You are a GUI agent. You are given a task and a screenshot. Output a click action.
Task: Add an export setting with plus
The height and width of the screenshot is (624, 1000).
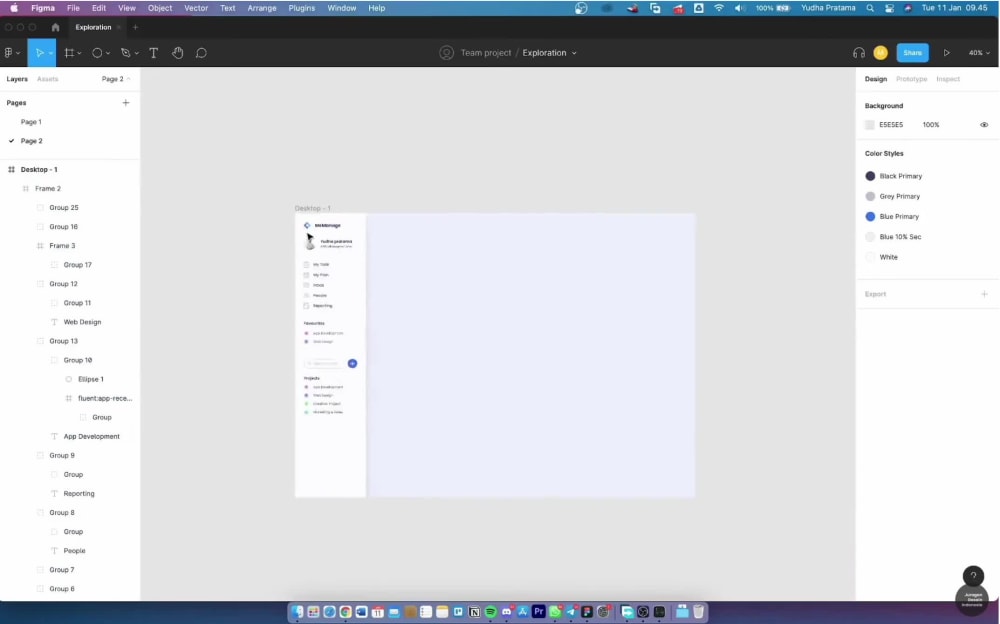click(x=984, y=294)
